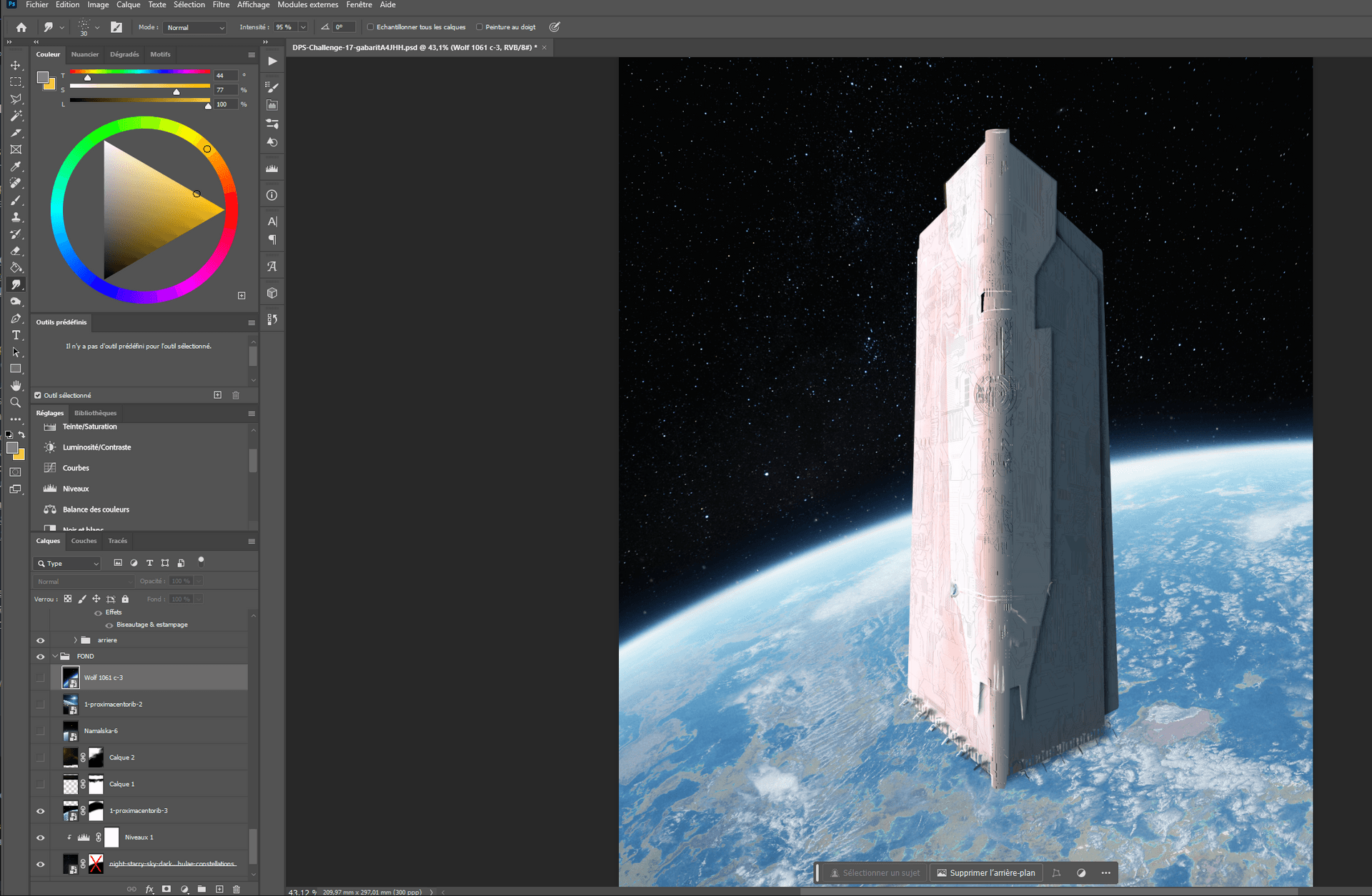Click the hue slider handle
1372x896 pixels.
coord(88,77)
